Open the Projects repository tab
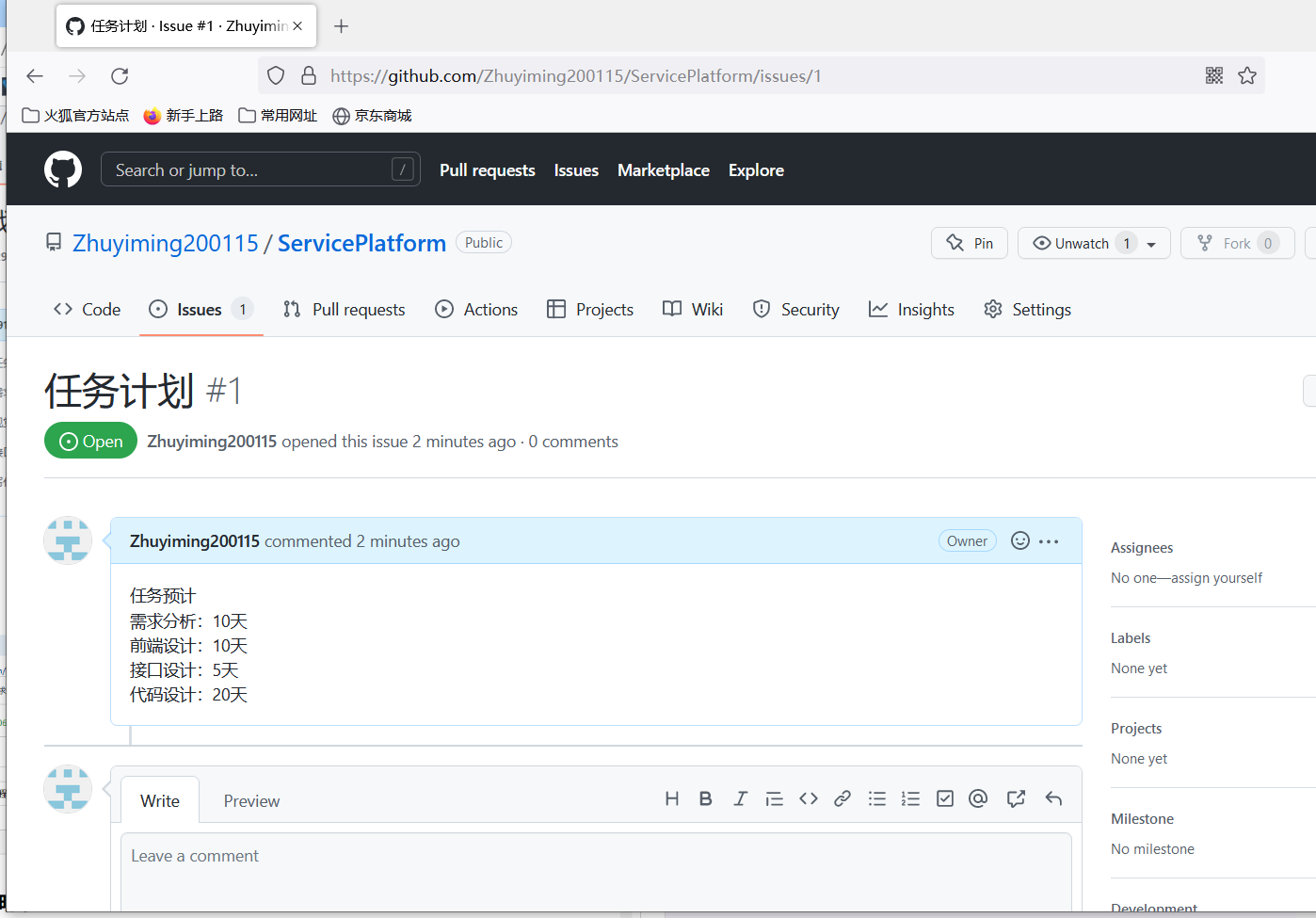The width and height of the screenshot is (1316, 918). [590, 309]
